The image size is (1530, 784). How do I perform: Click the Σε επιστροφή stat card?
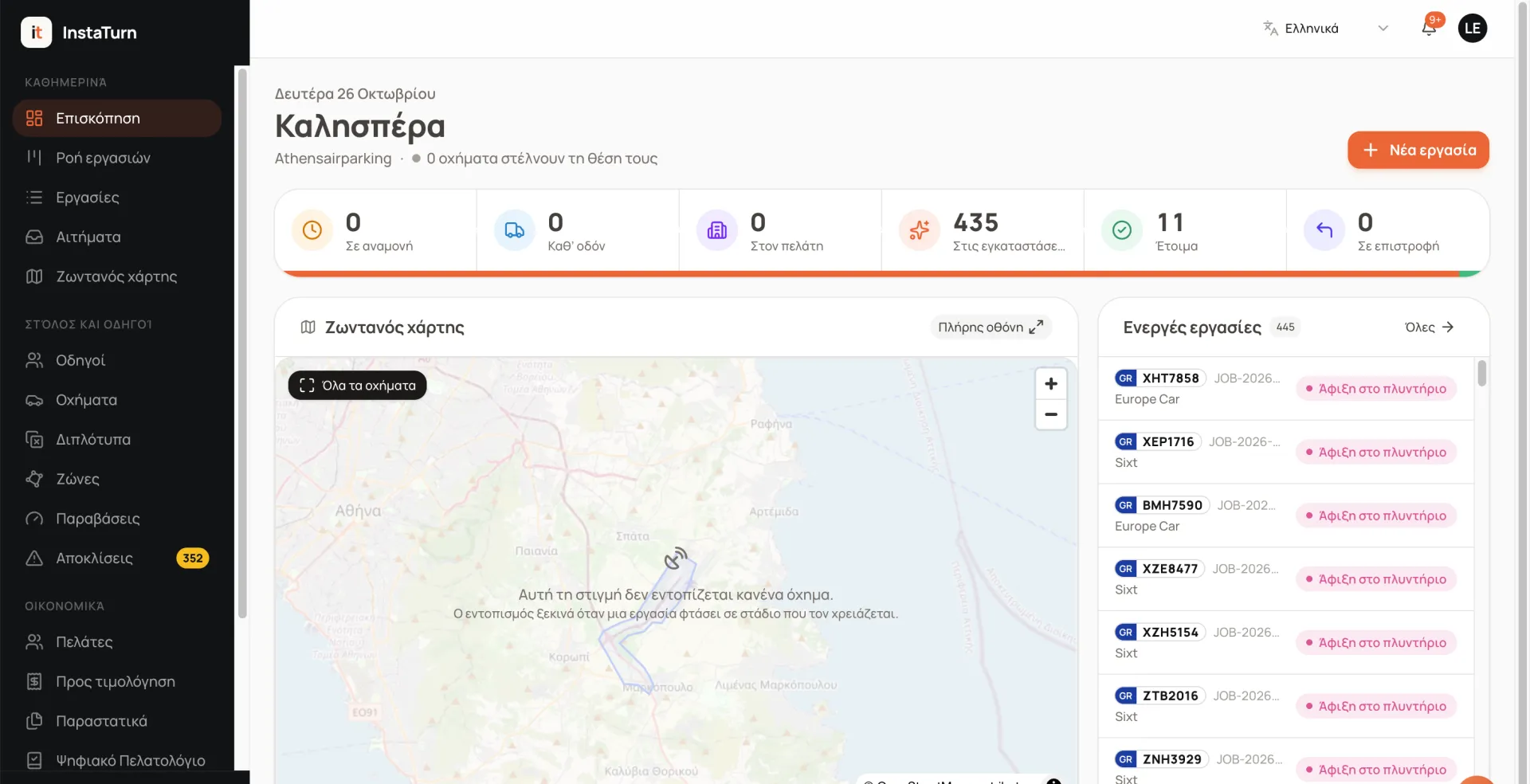(1387, 231)
